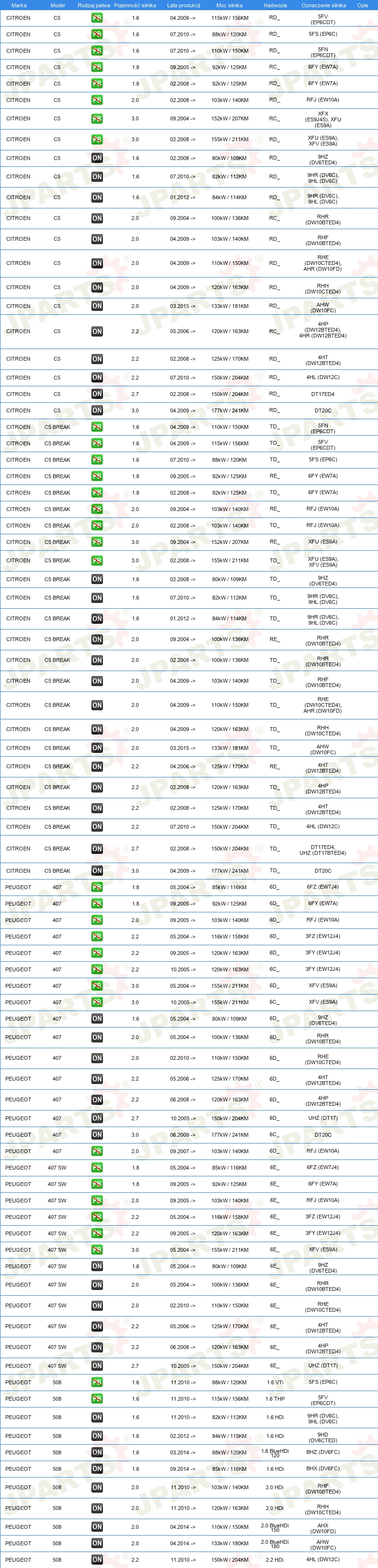378x1568 pixels.
Task: Click the Opis column header
Action: click(363, 5)
